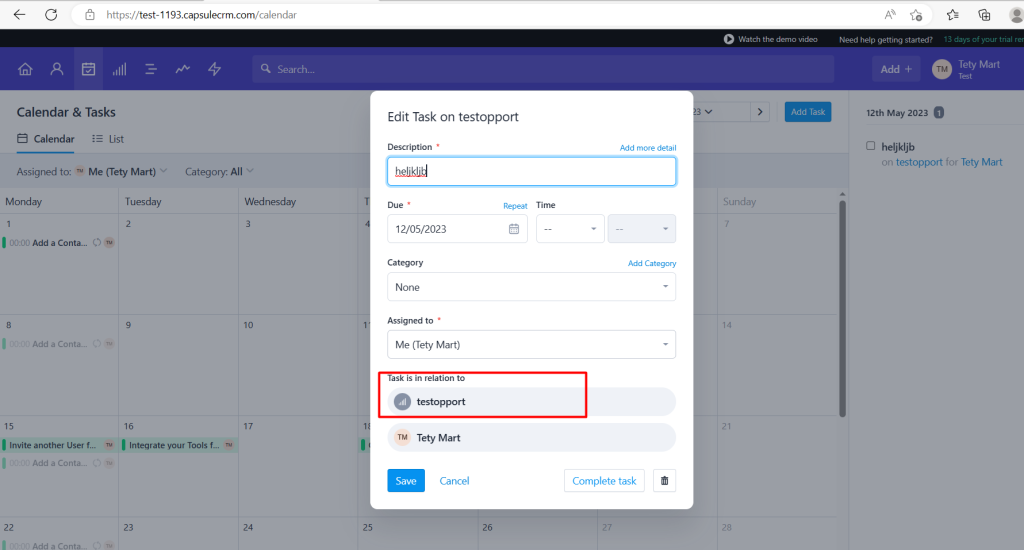Open Sales Pipeline bar chart icon
The height and width of the screenshot is (550, 1024).
coord(120,69)
